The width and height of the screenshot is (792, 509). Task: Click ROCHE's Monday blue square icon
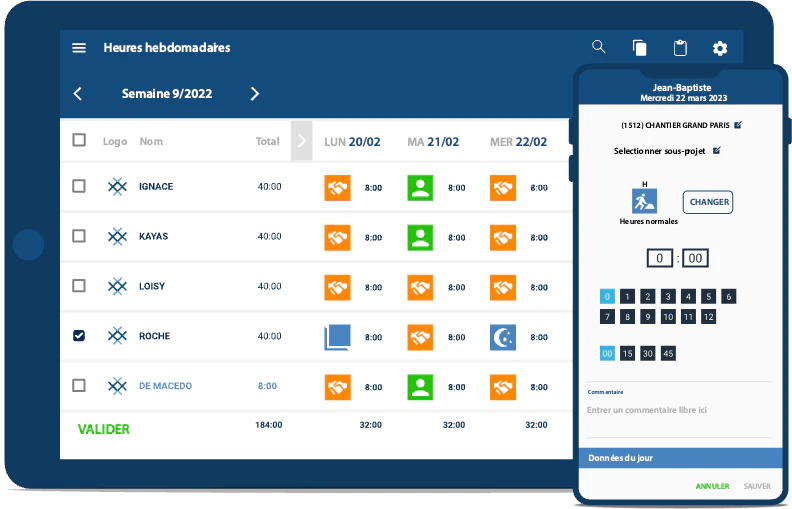[x=337, y=337]
